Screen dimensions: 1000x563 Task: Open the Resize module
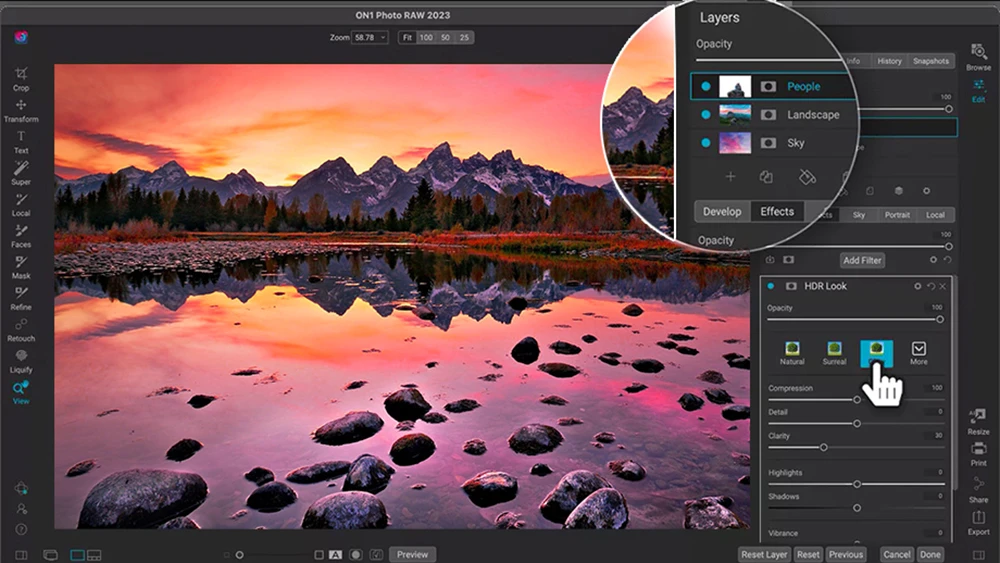point(978,421)
